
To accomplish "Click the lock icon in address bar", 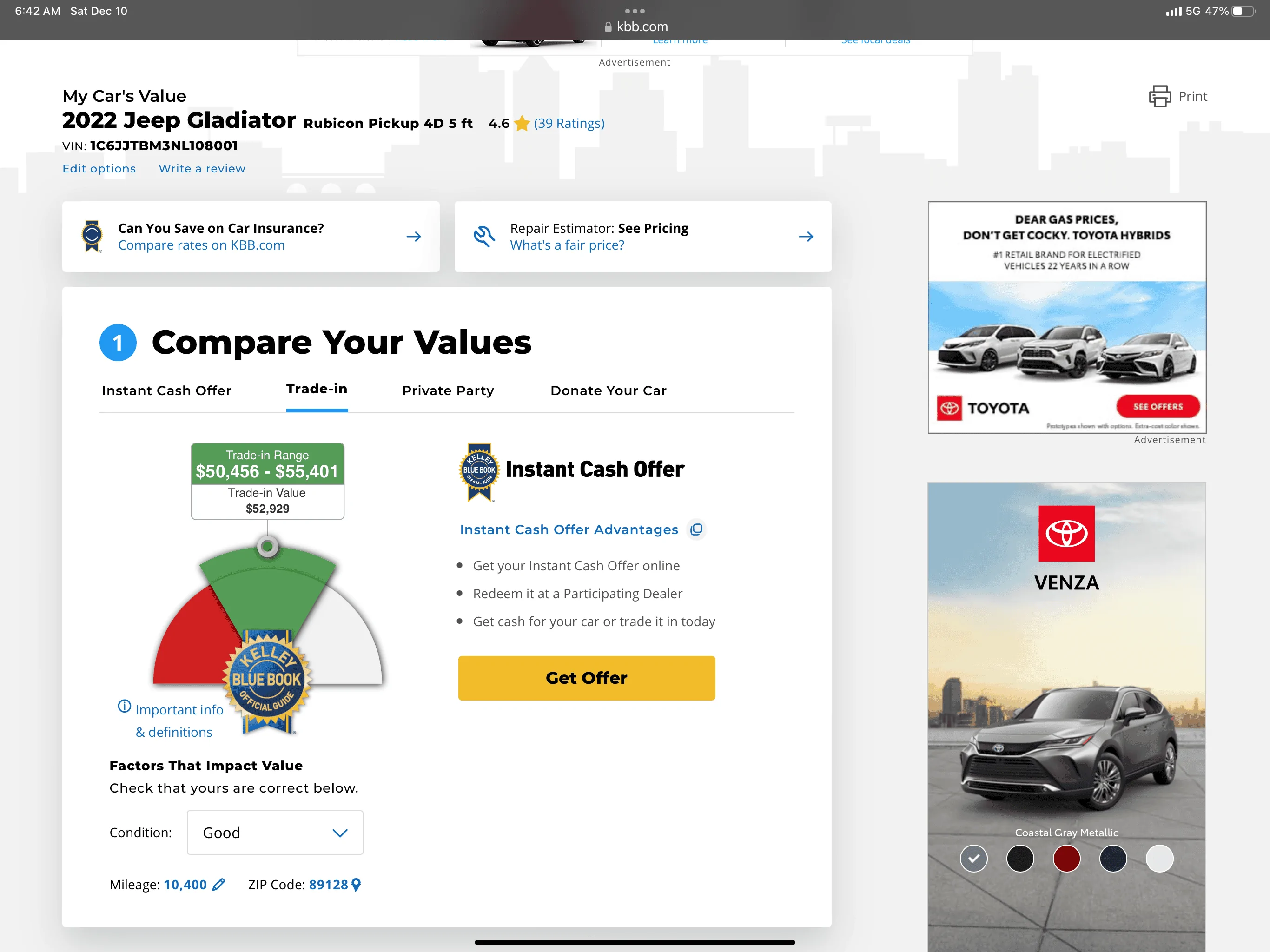I will click(608, 26).
